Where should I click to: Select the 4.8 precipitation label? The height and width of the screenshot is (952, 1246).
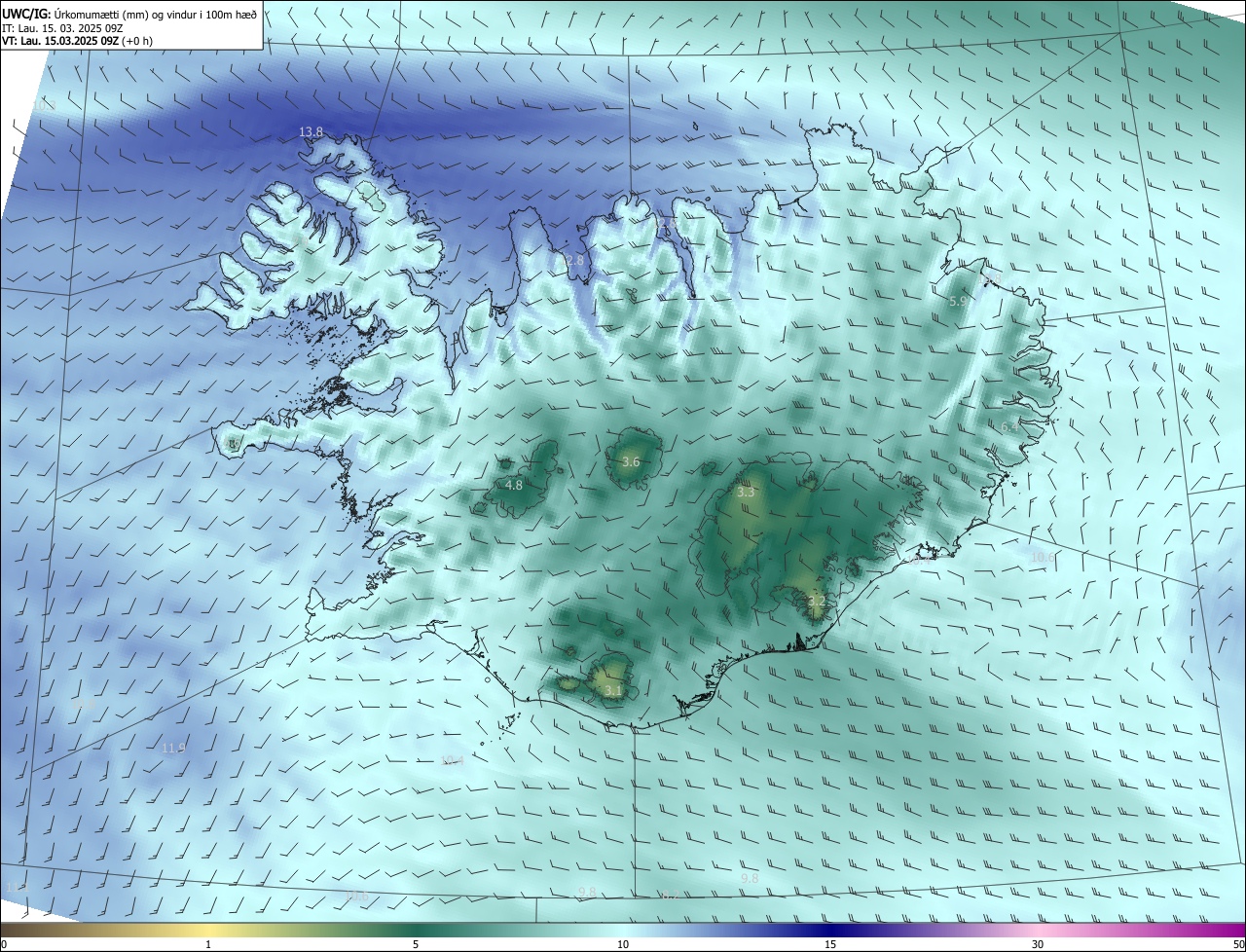point(513,485)
